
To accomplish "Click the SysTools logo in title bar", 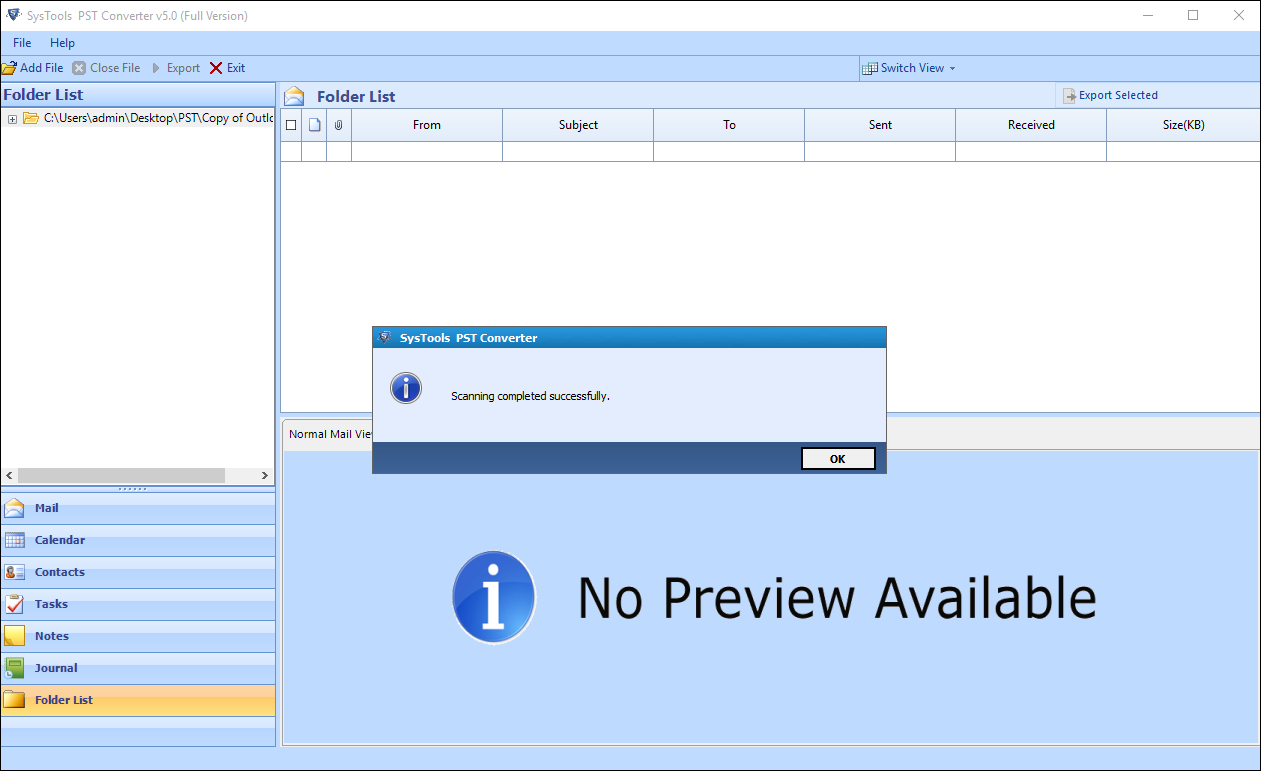I will 13,15.
